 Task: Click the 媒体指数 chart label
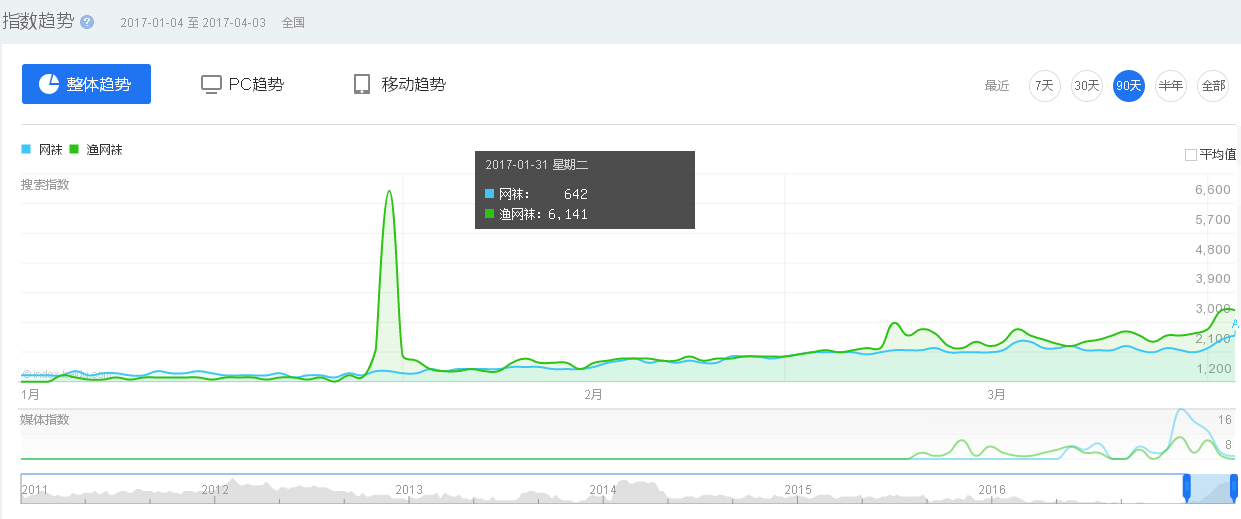coord(45,419)
